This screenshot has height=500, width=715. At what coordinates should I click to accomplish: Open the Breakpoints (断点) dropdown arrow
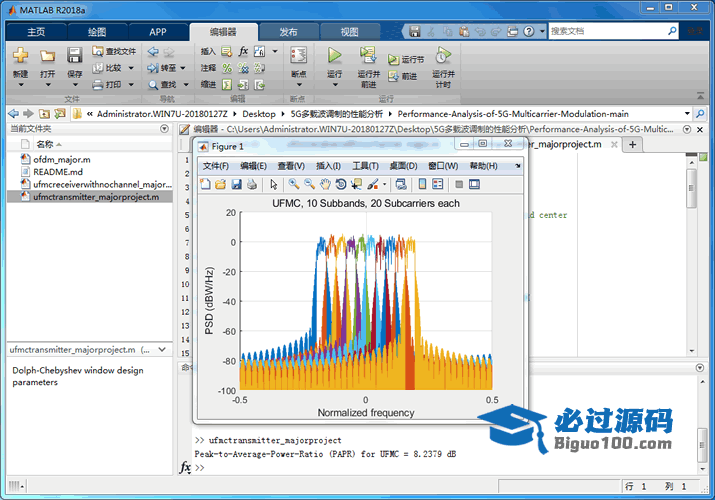pyautogui.click(x=299, y=85)
